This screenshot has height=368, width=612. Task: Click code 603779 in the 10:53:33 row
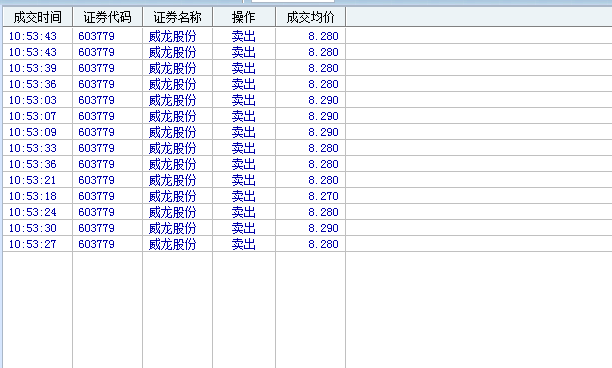point(96,148)
